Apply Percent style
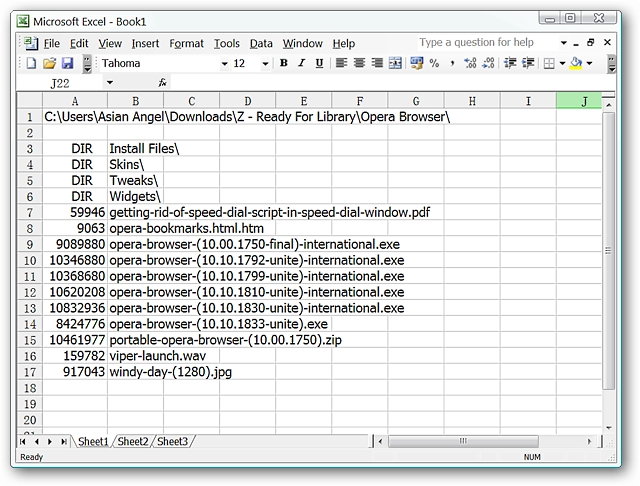Image resolution: width=640 pixels, height=486 pixels. pos(434,63)
